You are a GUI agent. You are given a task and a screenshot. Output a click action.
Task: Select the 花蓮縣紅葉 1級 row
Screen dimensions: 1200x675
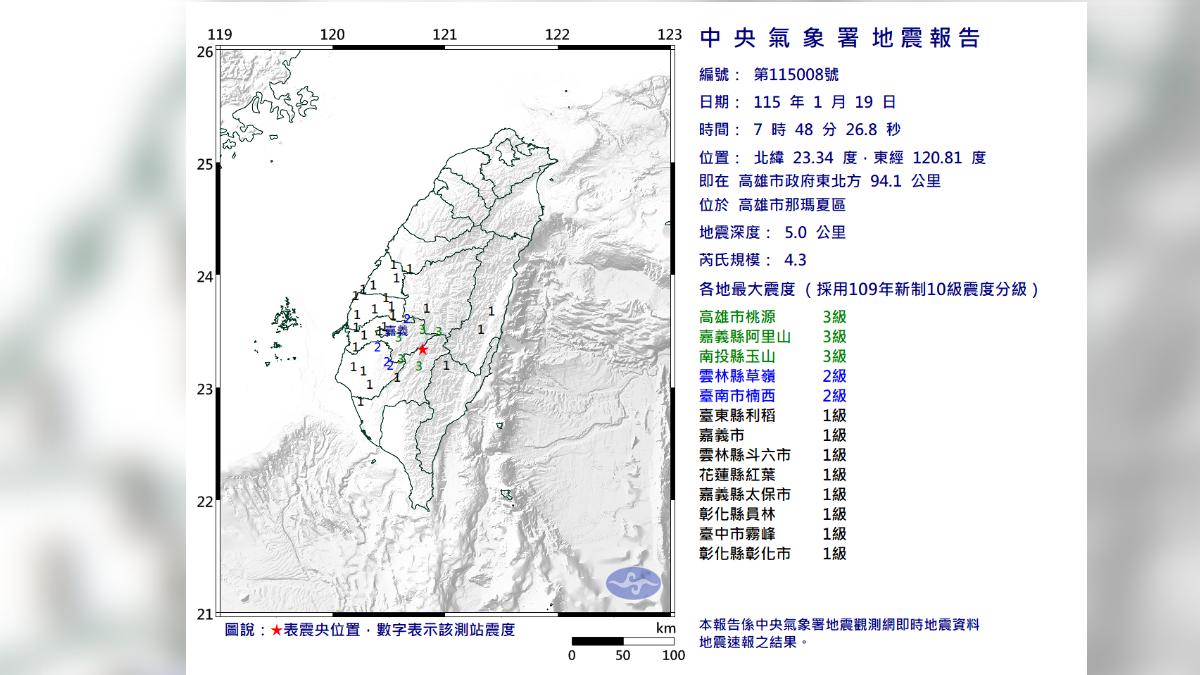coord(773,474)
